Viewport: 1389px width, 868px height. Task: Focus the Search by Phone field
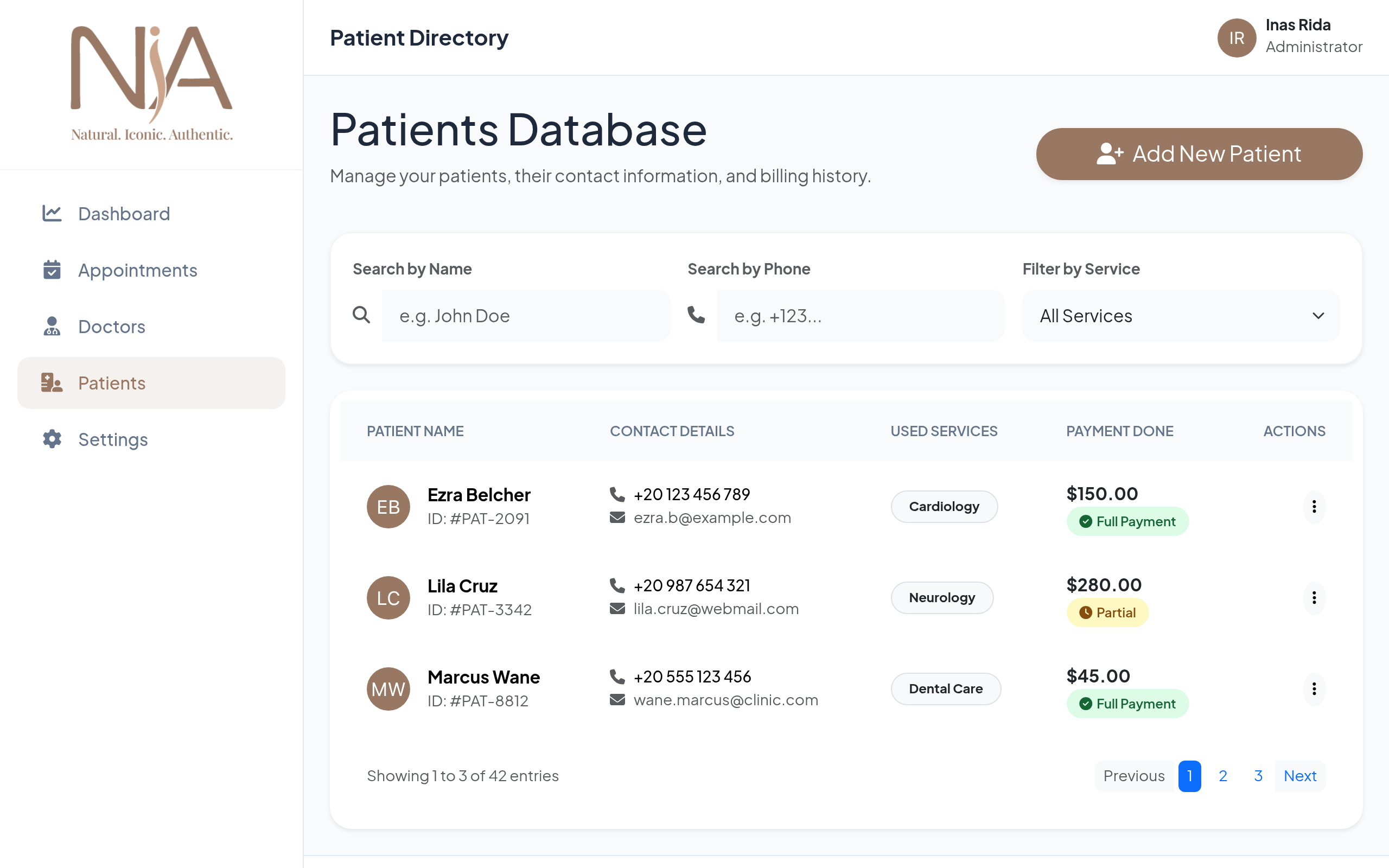tap(861, 316)
